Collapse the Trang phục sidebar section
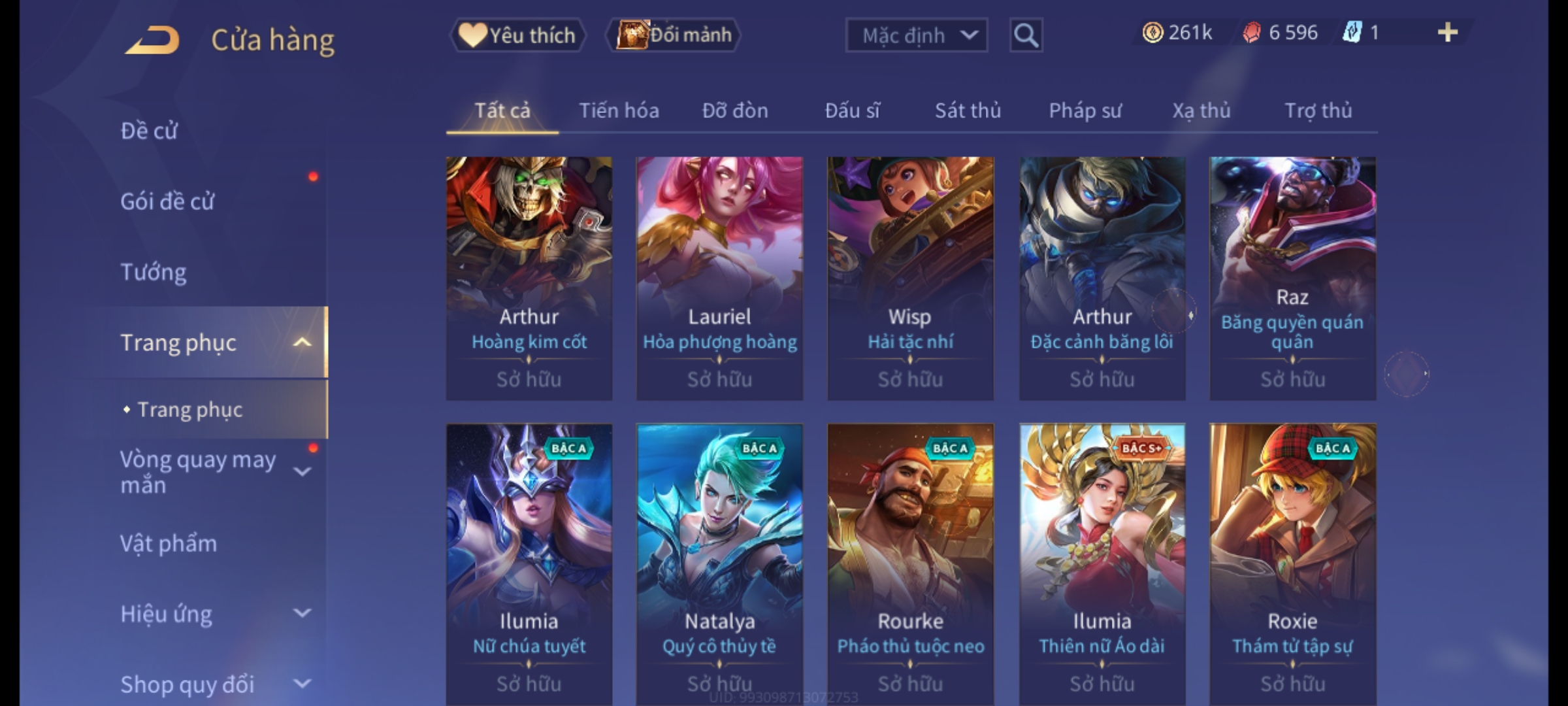 pos(302,342)
